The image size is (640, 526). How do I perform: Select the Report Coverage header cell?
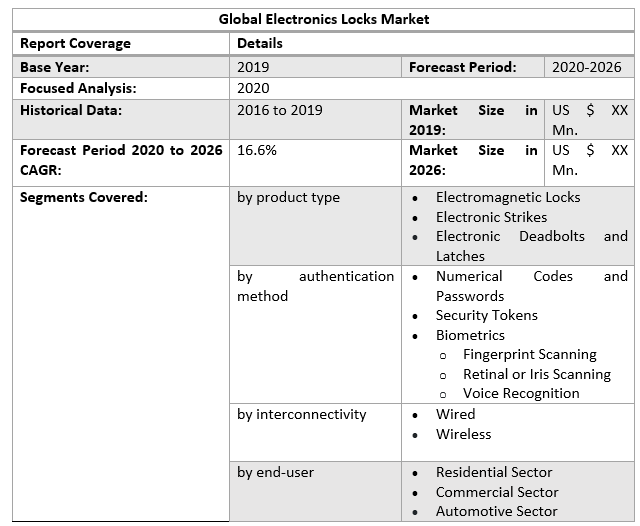tap(75, 43)
